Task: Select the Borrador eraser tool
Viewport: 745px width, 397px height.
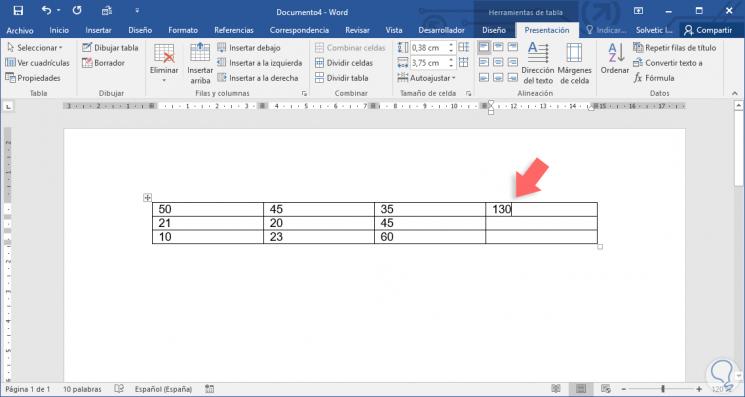Action: 103,63
